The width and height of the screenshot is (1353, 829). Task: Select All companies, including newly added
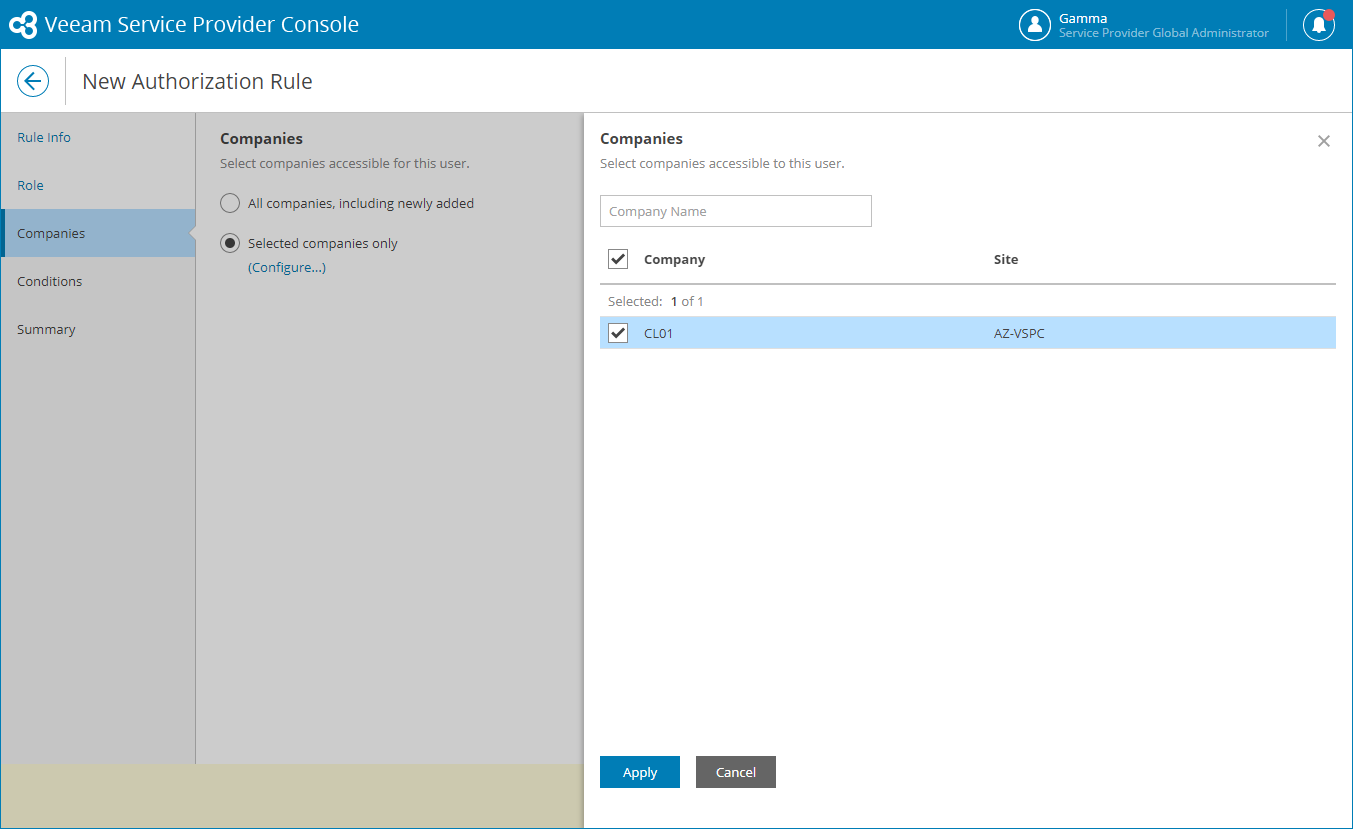pyautogui.click(x=230, y=203)
